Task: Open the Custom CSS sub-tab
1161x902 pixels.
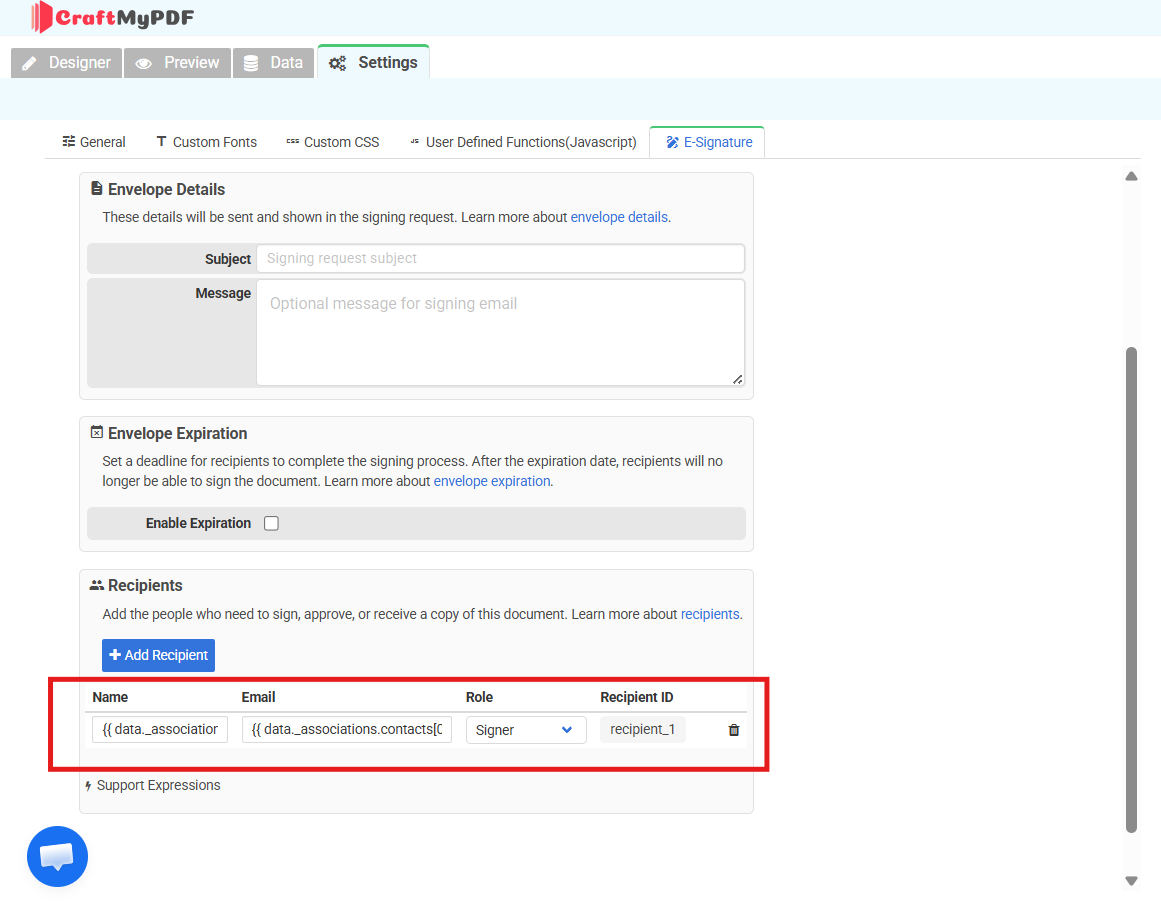Action: pos(333,142)
